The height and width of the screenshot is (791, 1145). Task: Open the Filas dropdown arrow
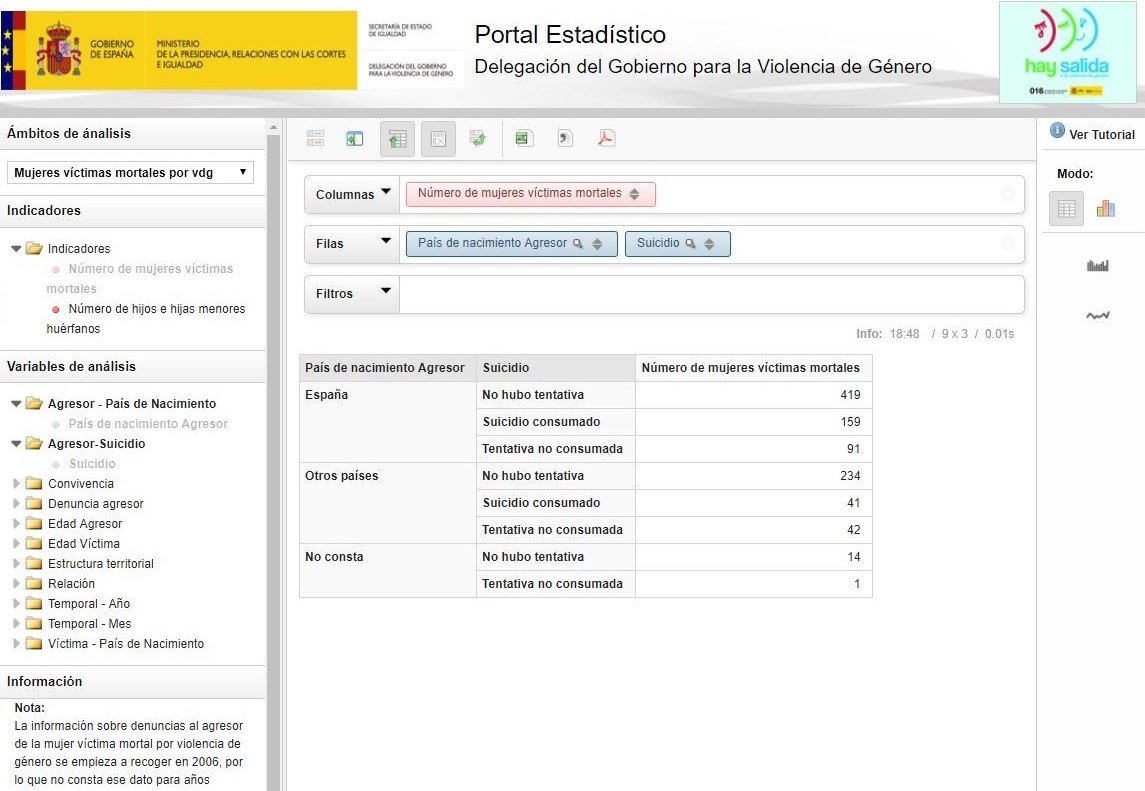click(x=385, y=242)
